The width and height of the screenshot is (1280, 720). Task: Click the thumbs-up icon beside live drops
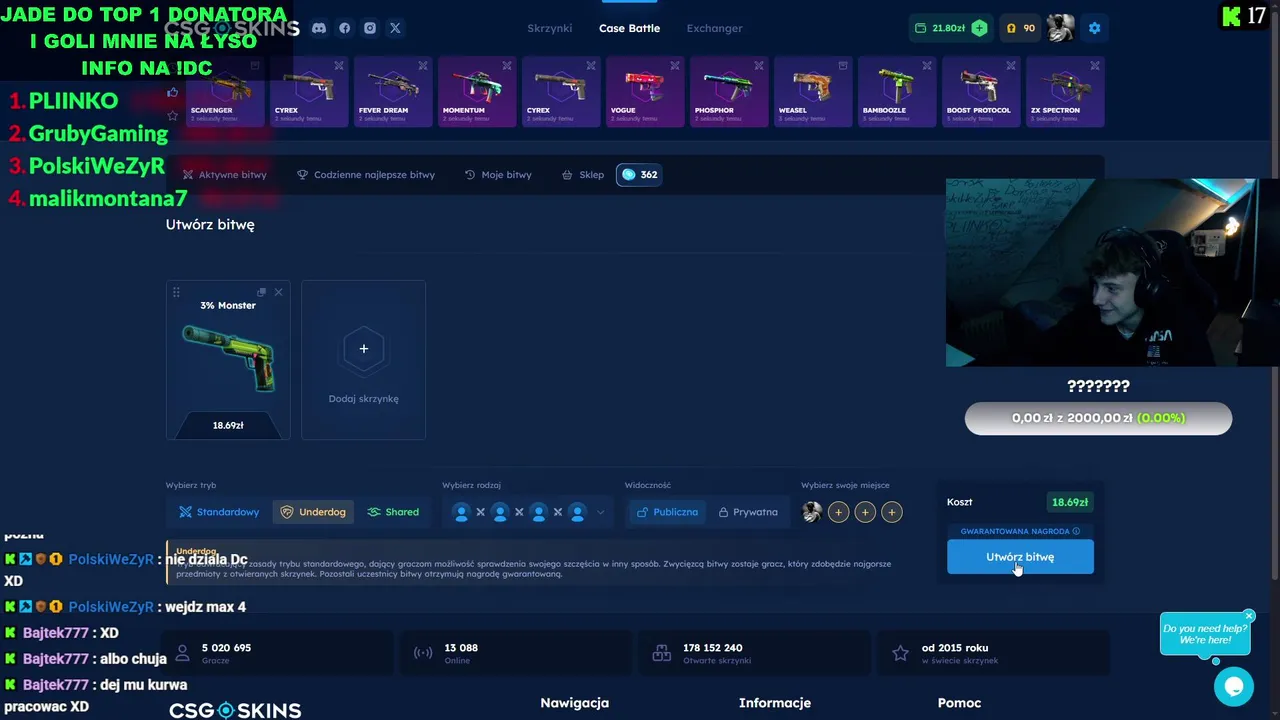coord(173,93)
